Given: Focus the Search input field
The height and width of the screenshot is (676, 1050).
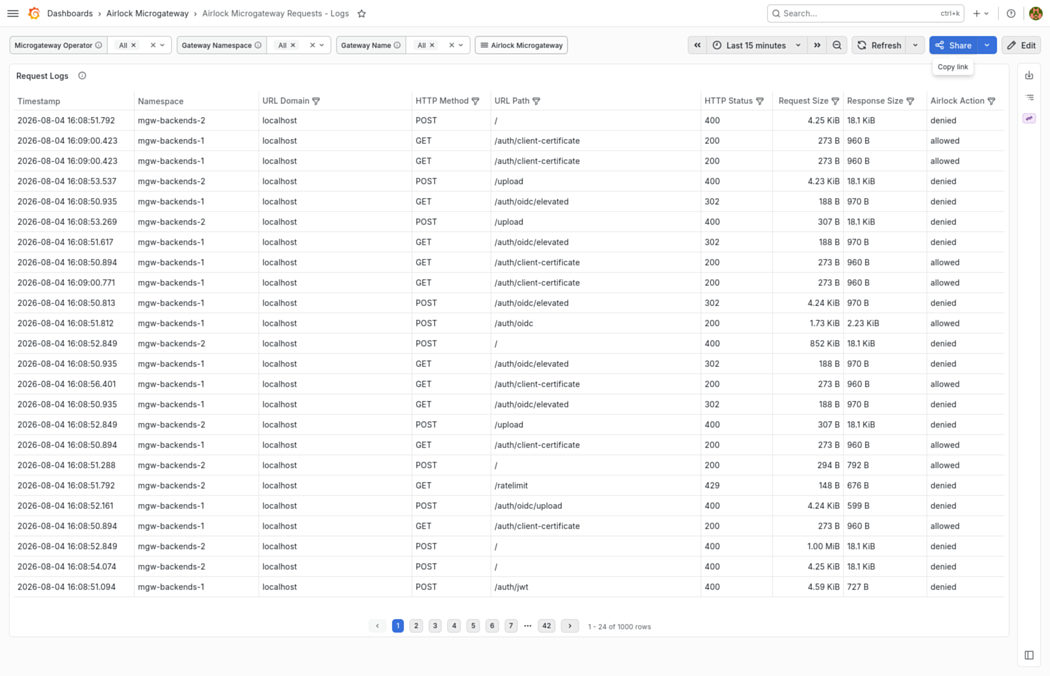Looking at the screenshot, I should (865, 13).
